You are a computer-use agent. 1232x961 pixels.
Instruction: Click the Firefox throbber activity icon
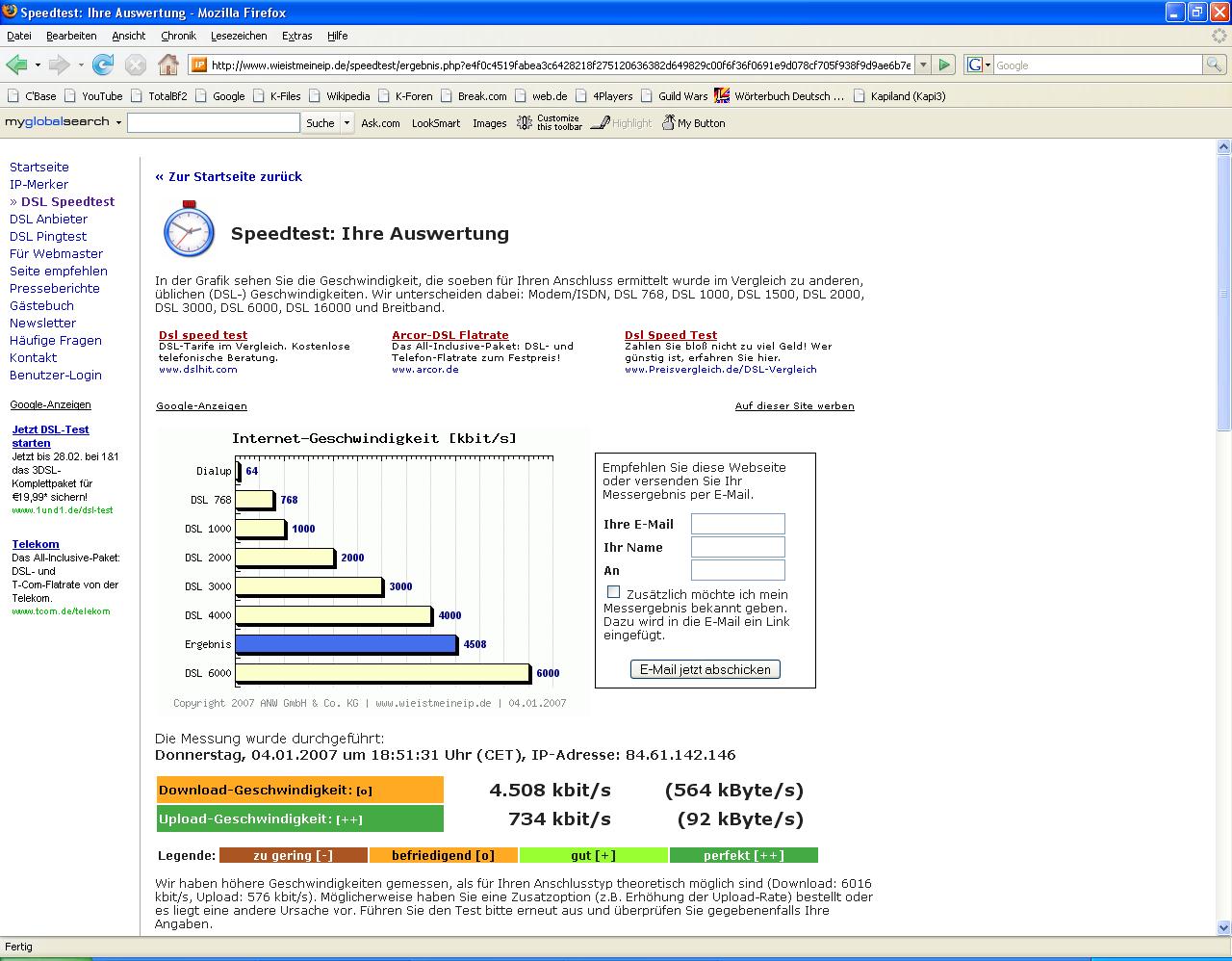tap(1219, 36)
